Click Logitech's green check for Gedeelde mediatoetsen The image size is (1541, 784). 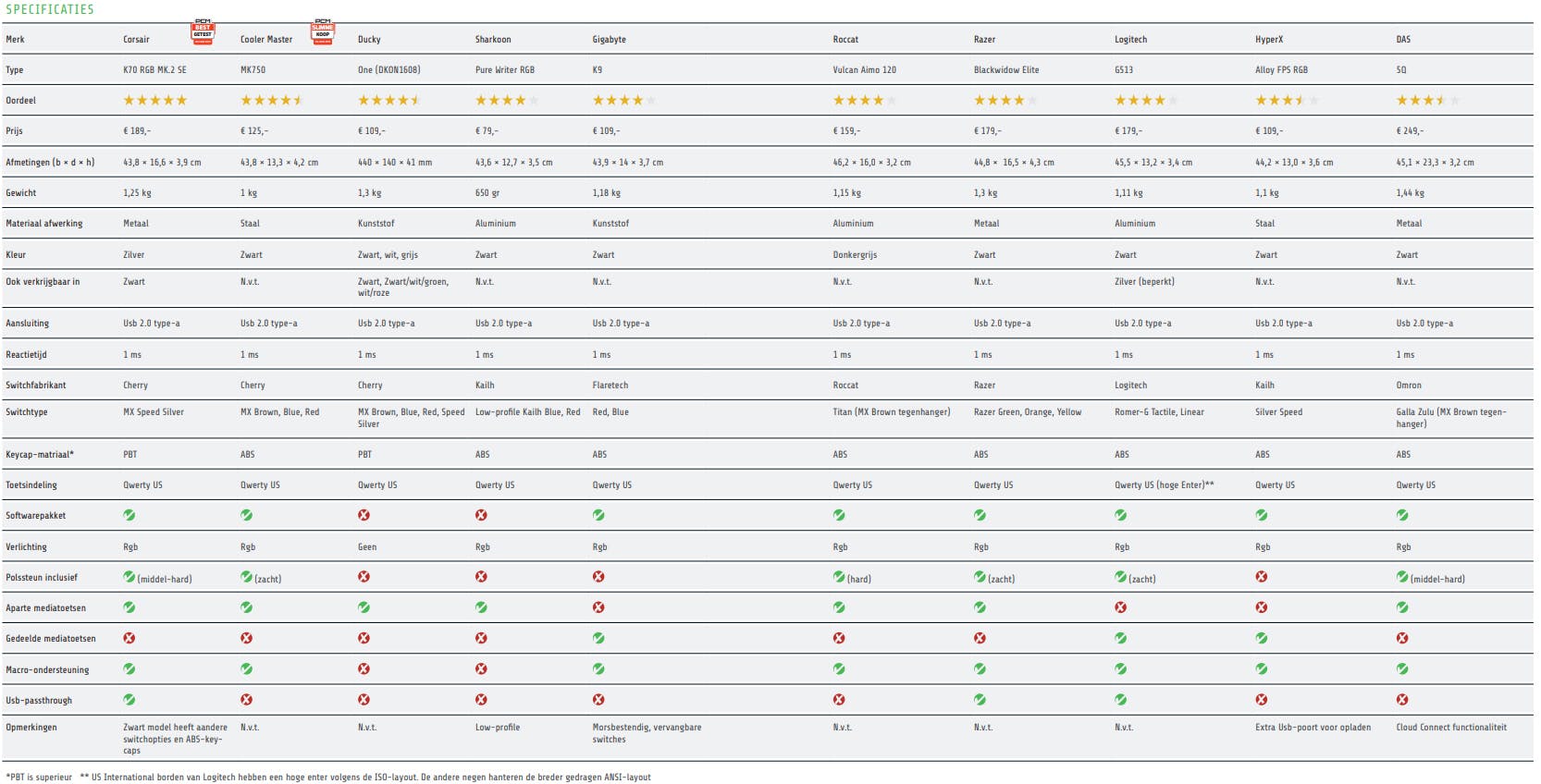coord(1121,638)
